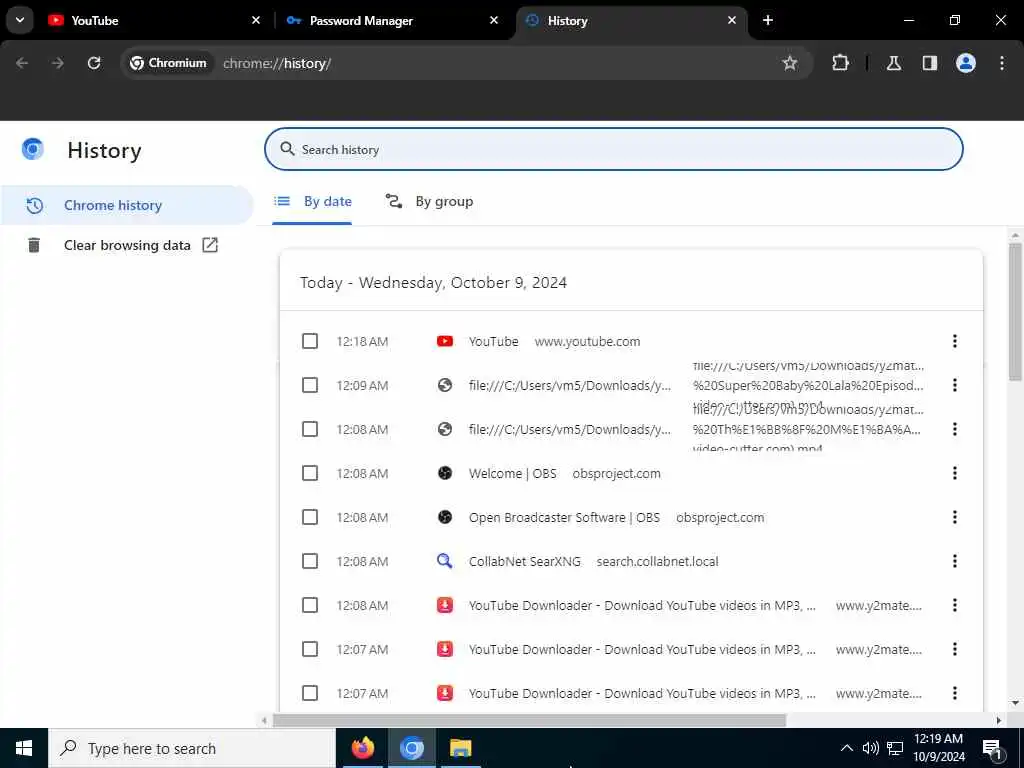The image size is (1024, 768).
Task: Open 12:08 AM YouTube Downloader link
Action: [642, 605]
